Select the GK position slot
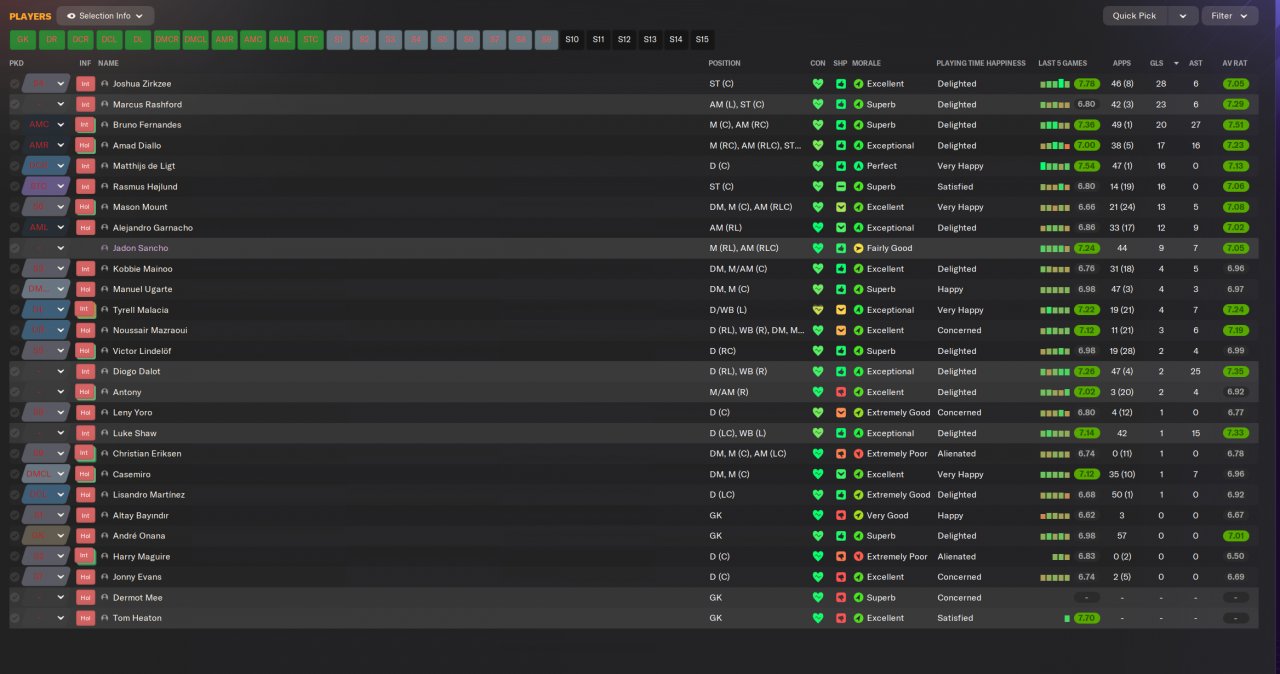 coord(23,40)
